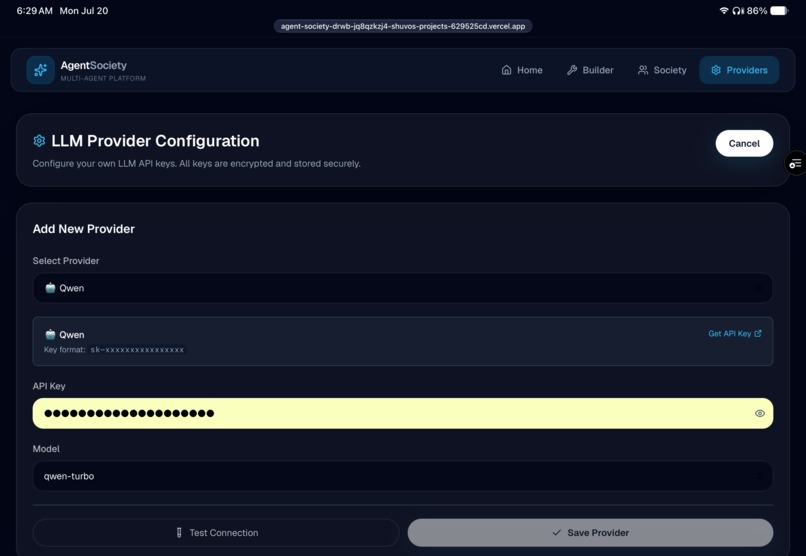806x556 pixels.
Task: Click the AgentSociety sparkle logo icon
Action: click(x=41, y=70)
